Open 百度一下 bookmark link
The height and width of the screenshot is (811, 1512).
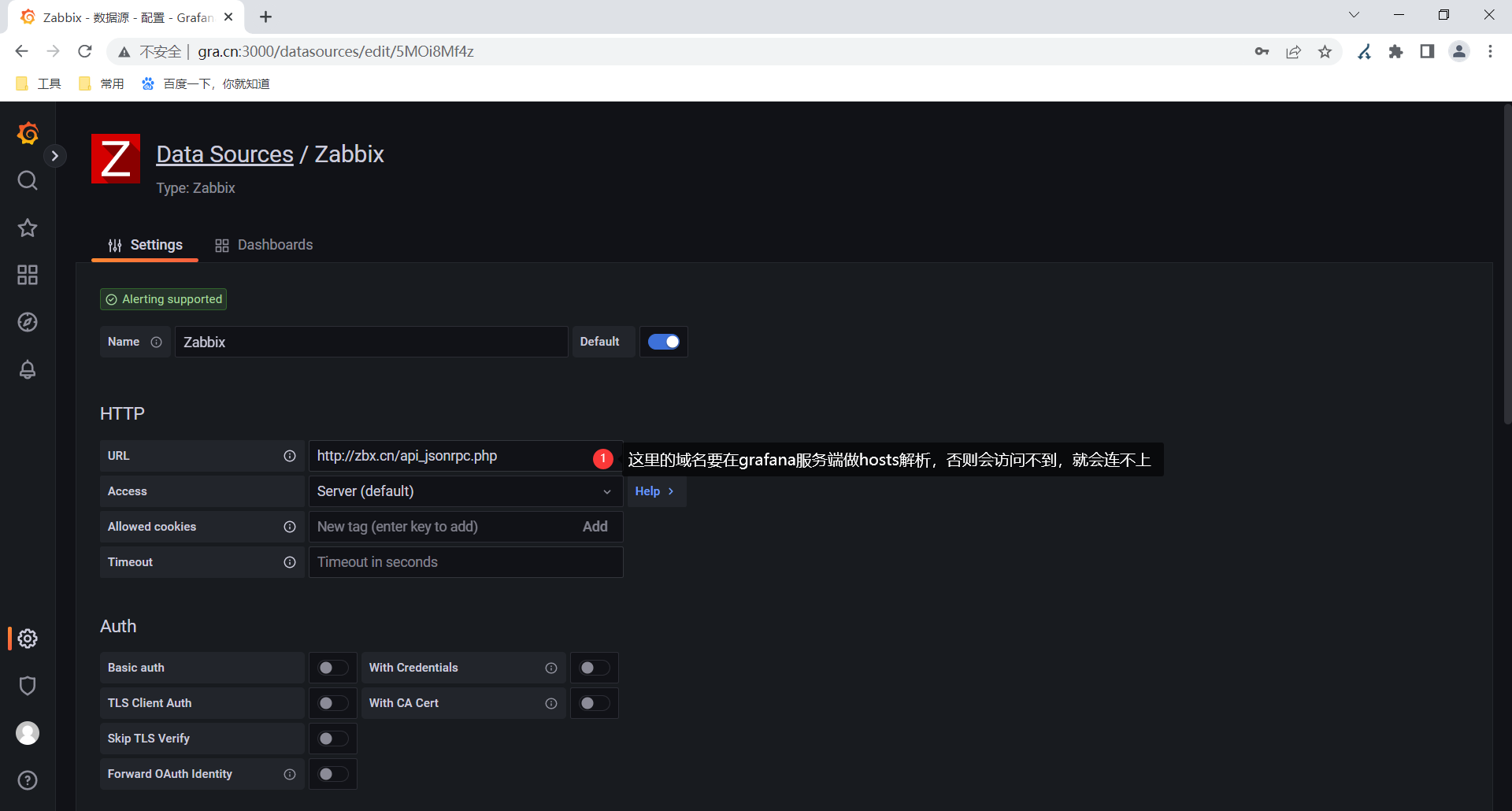[206, 83]
